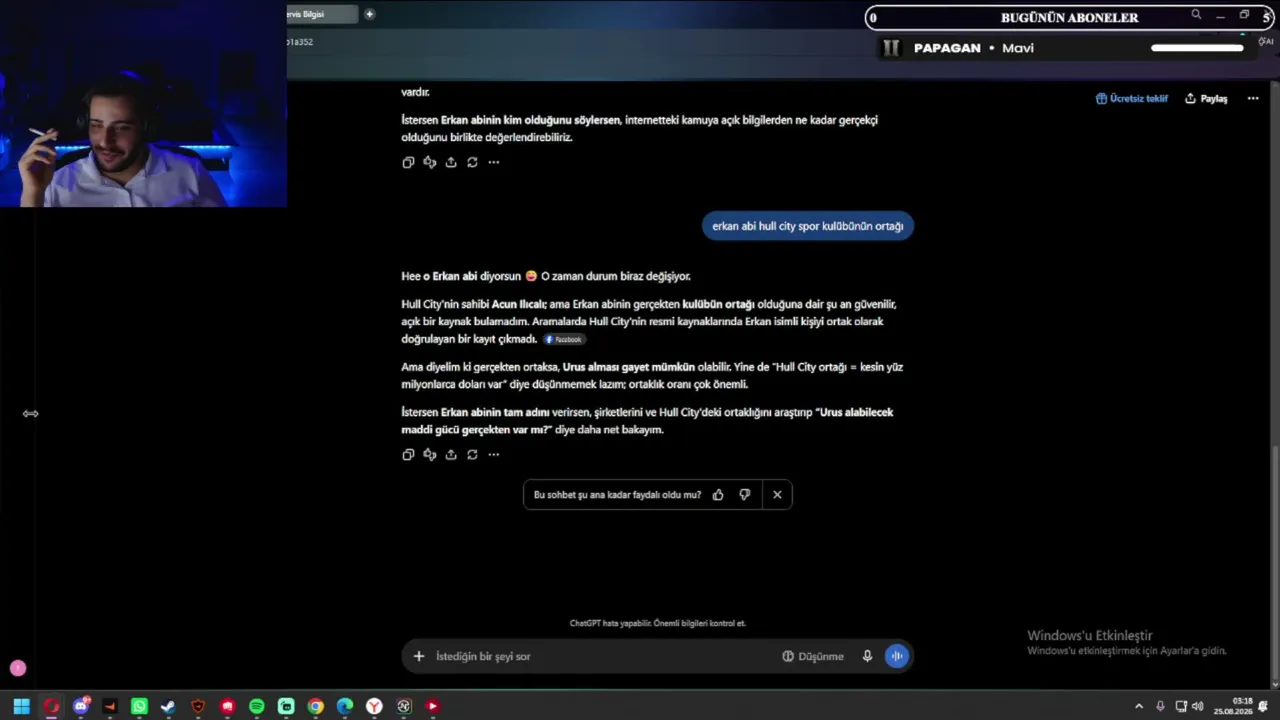Start dictation with the microphone icon
1280x720 pixels.
(x=867, y=656)
